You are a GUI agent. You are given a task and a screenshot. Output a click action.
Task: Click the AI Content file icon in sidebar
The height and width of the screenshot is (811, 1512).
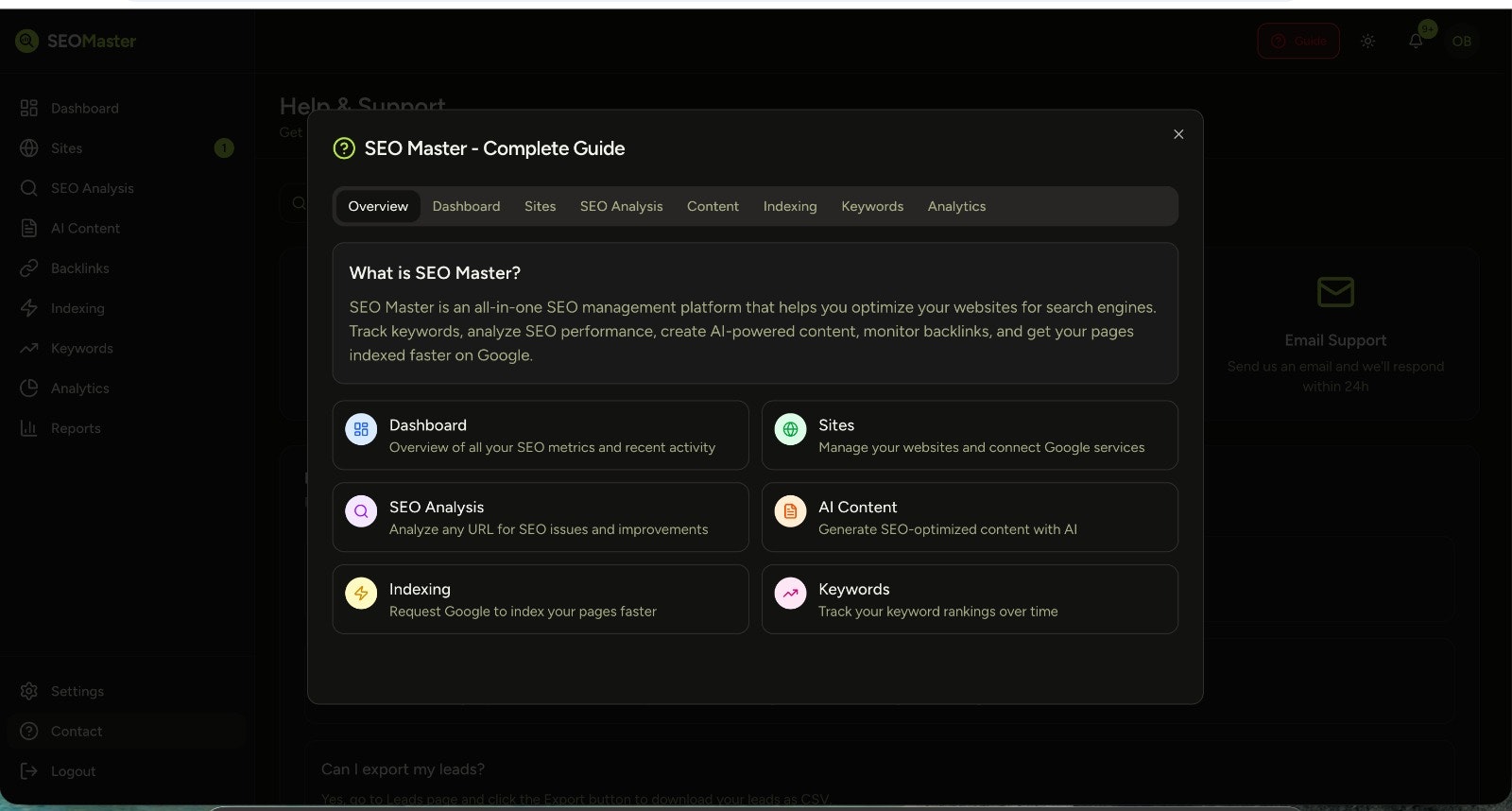pos(29,228)
